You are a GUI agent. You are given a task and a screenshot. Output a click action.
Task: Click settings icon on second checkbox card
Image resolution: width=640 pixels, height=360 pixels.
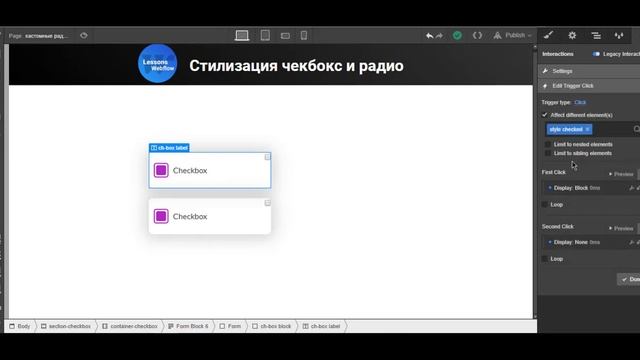[x=267, y=203]
